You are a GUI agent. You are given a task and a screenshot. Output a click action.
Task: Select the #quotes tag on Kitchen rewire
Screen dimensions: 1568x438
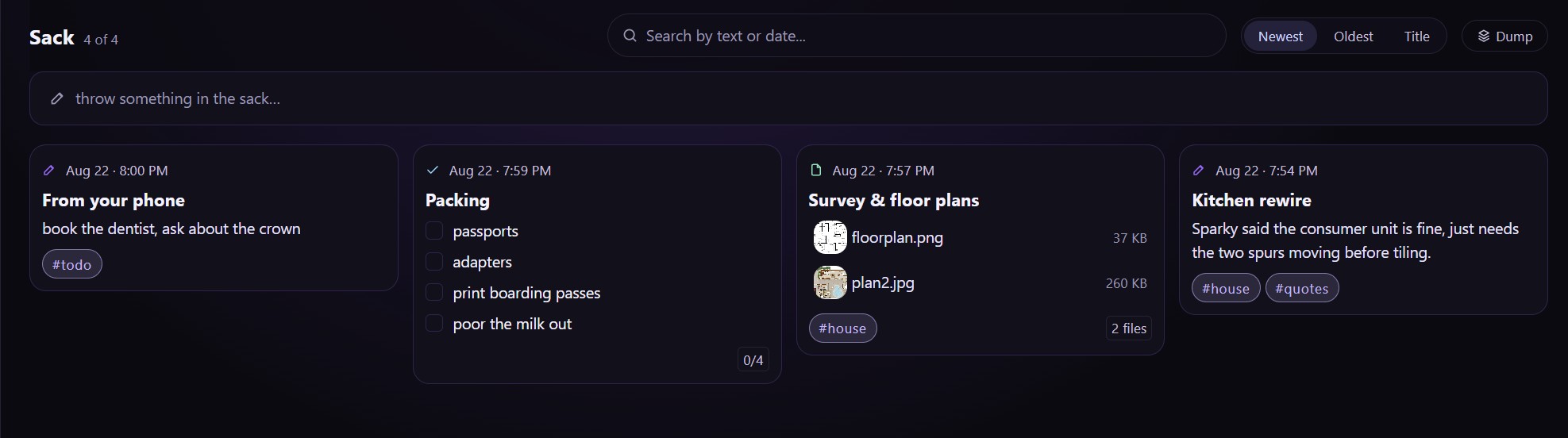click(1301, 289)
